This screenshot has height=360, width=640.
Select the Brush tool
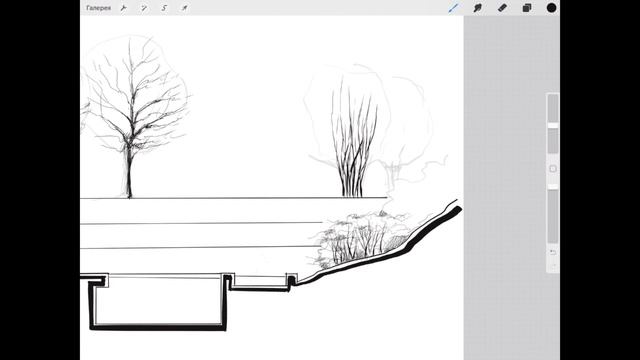(453, 8)
